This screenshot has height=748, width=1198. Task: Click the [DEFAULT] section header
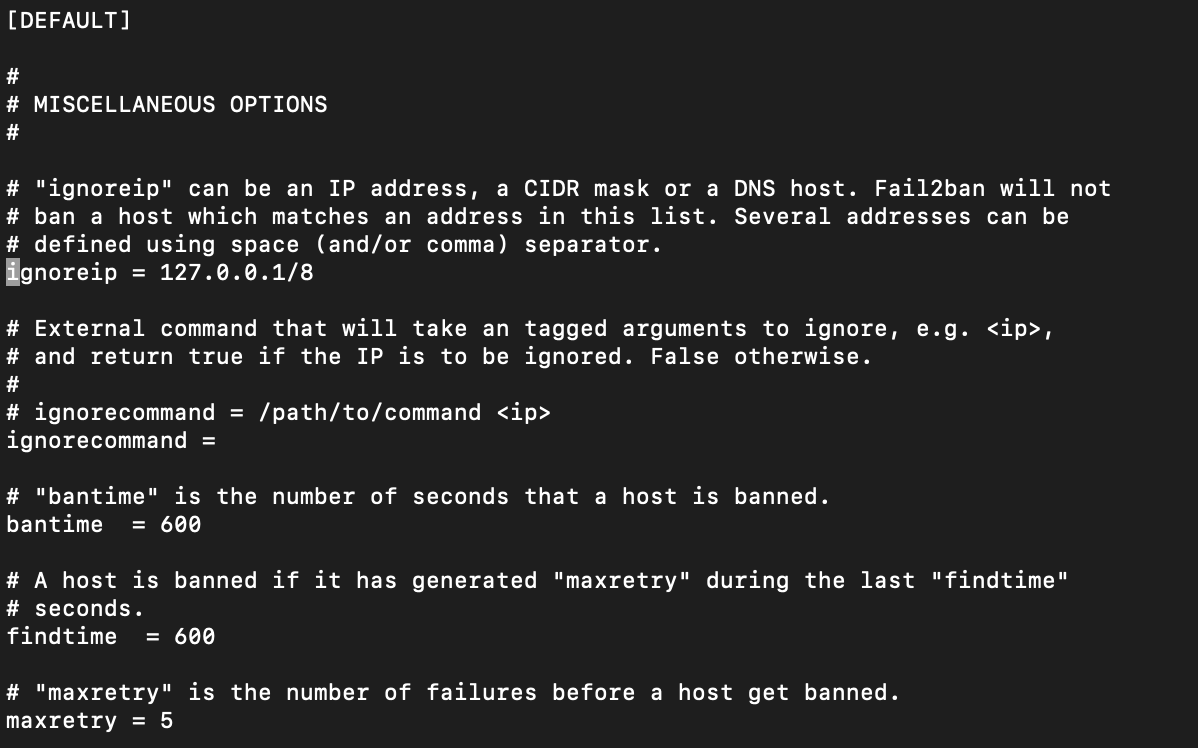68,20
